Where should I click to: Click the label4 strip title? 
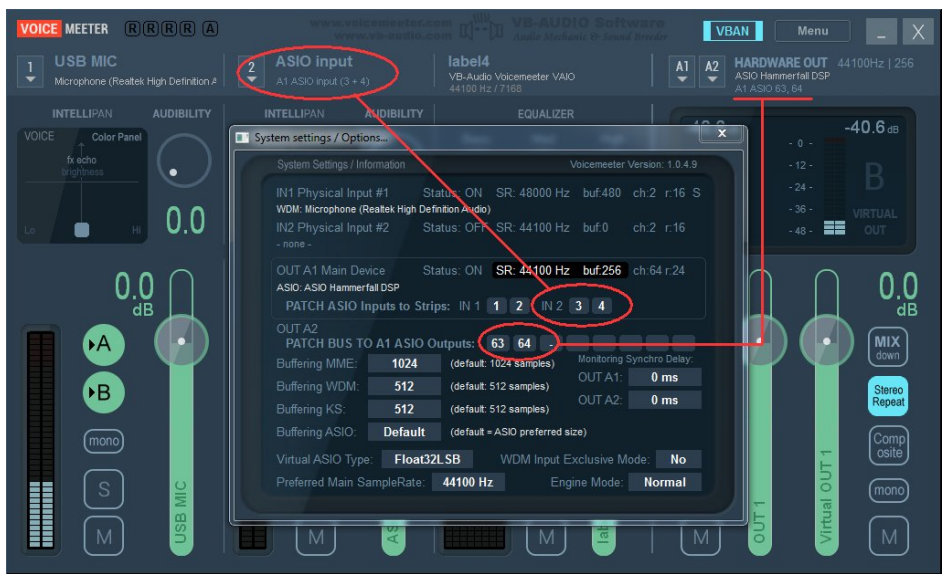[x=468, y=62]
